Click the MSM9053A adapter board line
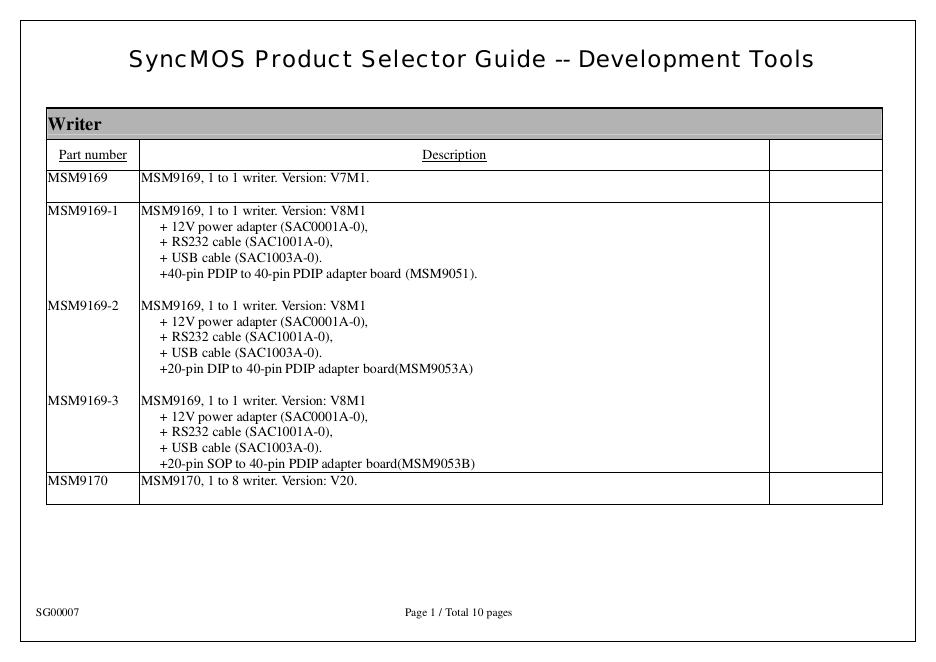This screenshot has height=662, width=936. [x=316, y=369]
